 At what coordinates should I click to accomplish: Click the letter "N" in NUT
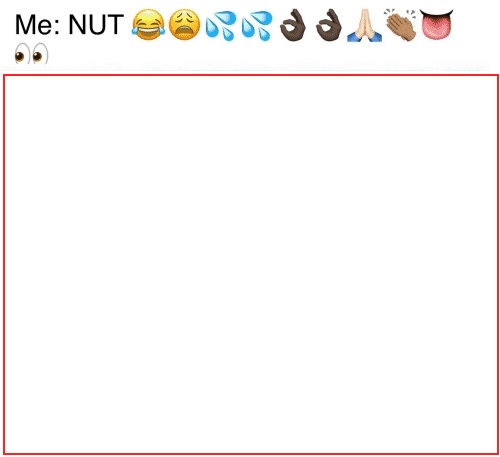[x=76, y=24]
